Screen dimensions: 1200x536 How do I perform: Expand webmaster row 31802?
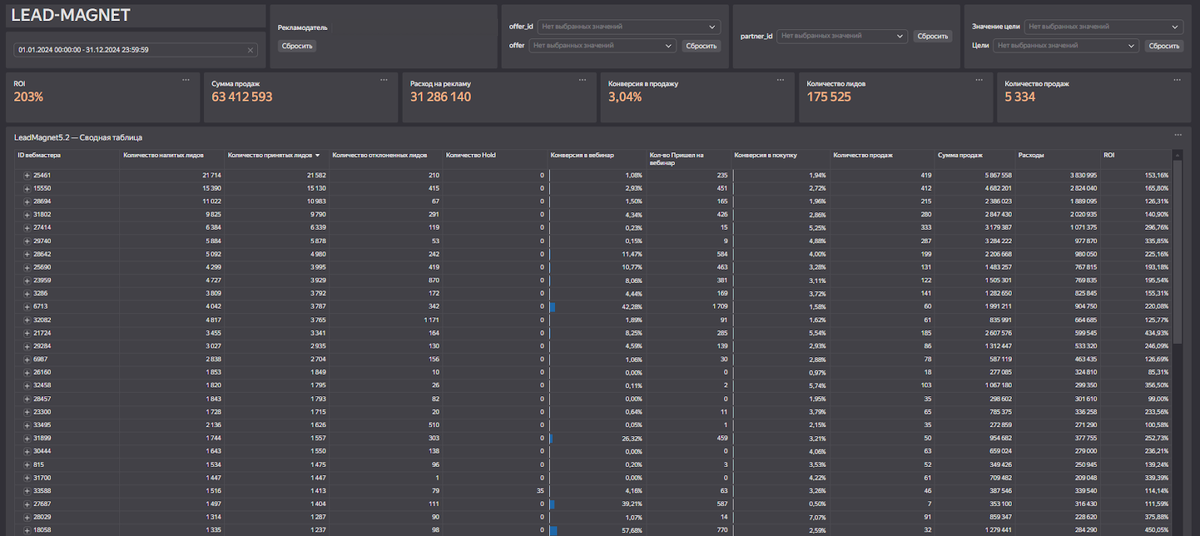27,214
